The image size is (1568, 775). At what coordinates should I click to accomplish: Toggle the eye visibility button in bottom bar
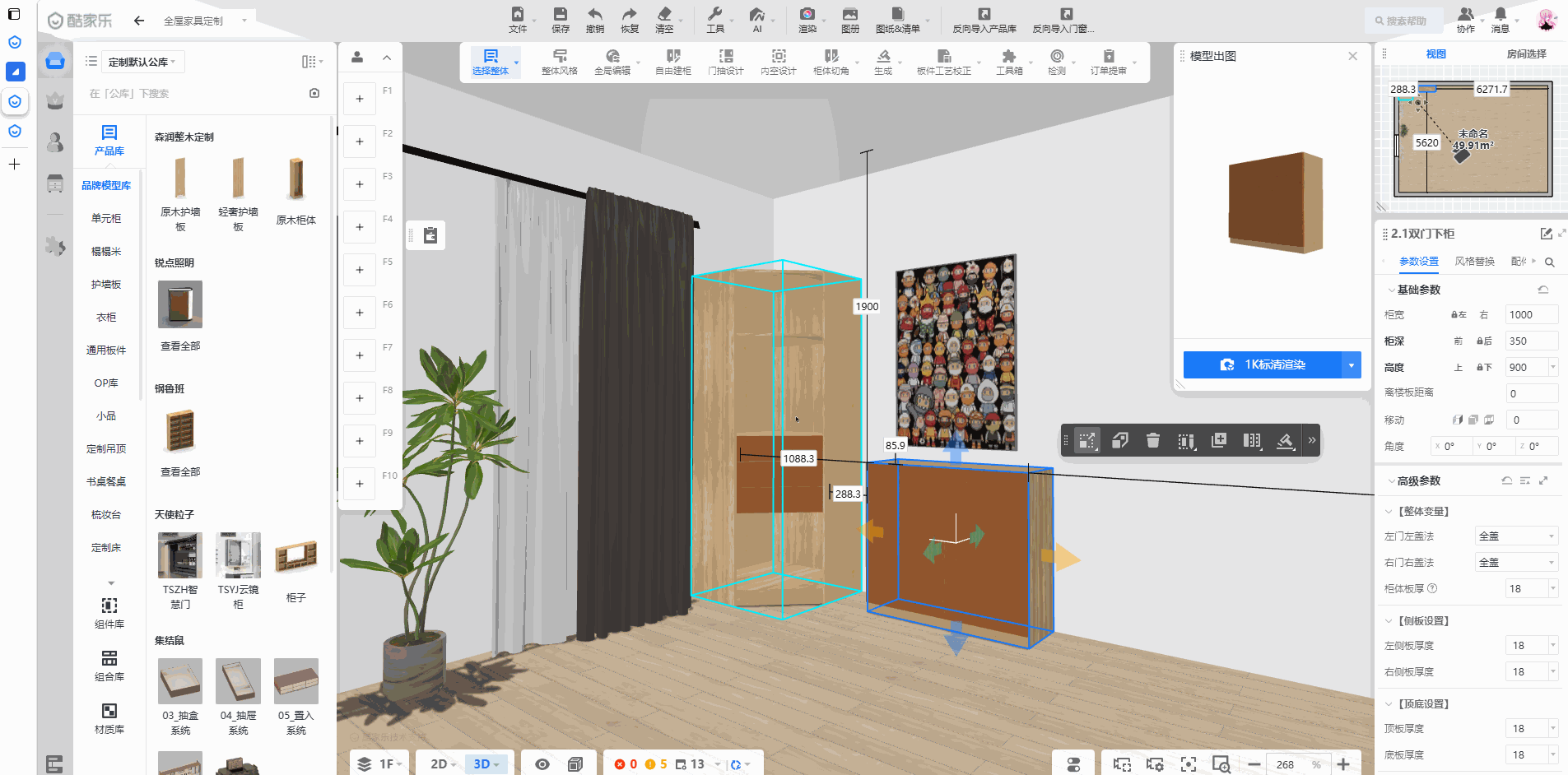point(542,764)
